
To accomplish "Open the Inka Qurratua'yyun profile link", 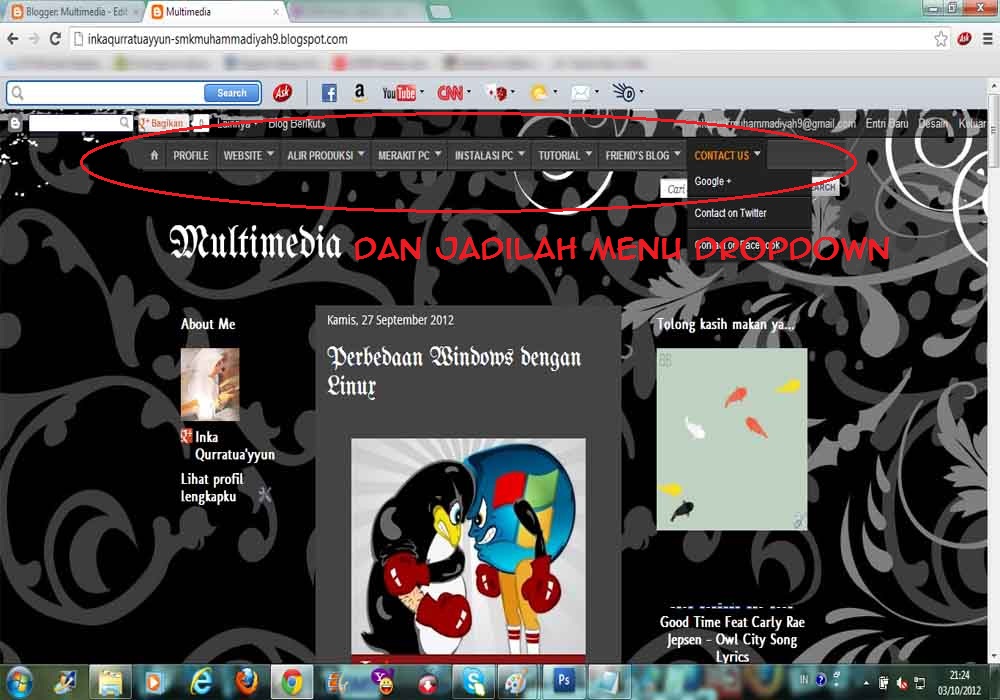I will click(x=234, y=445).
